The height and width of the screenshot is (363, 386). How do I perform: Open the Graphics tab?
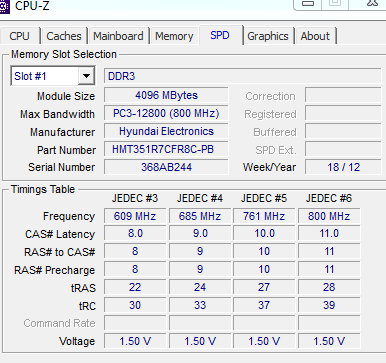(x=268, y=36)
